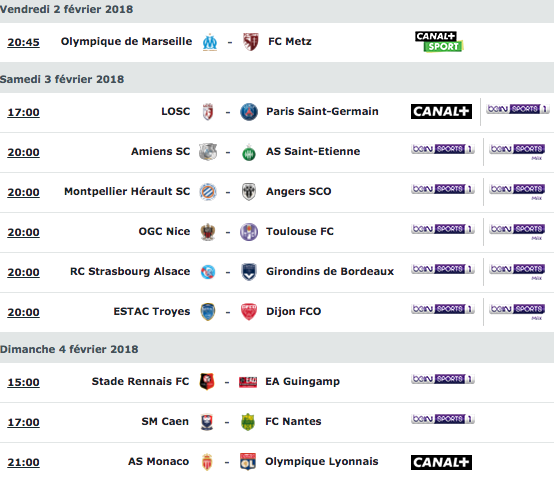Click the Toulouse FC purple crest
The image size is (554, 477).
pos(249,232)
